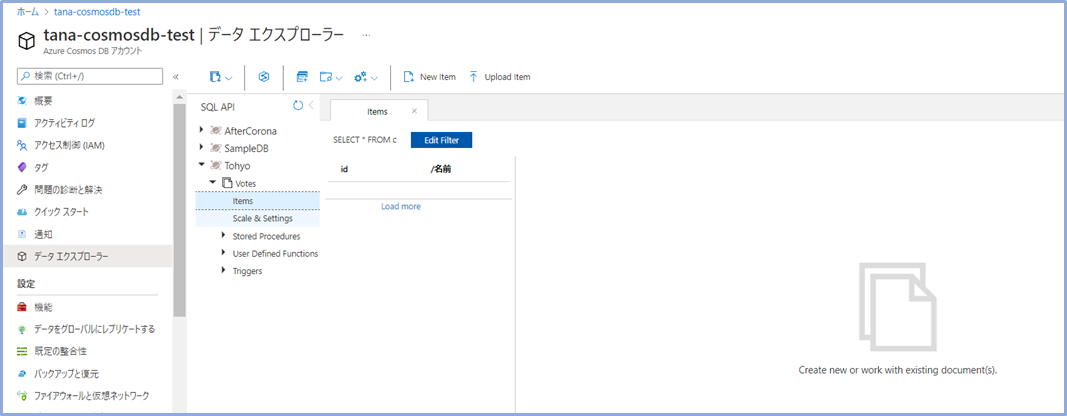The height and width of the screenshot is (416, 1067).
Task: Open the dropdown arrow beside the folder-gear icon
Action: click(338, 78)
